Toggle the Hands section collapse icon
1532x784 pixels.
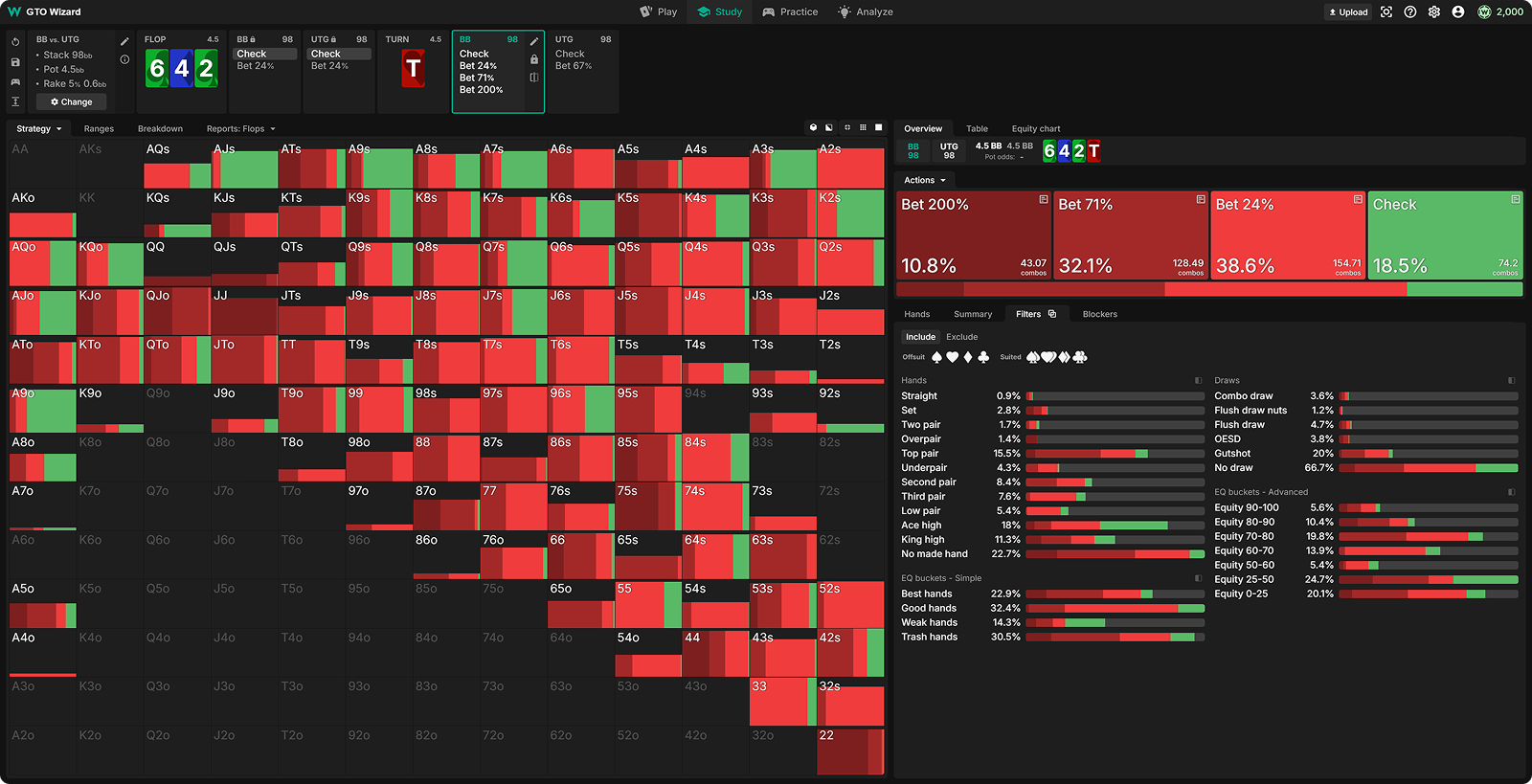pyautogui.click(x=1198, y=381)
